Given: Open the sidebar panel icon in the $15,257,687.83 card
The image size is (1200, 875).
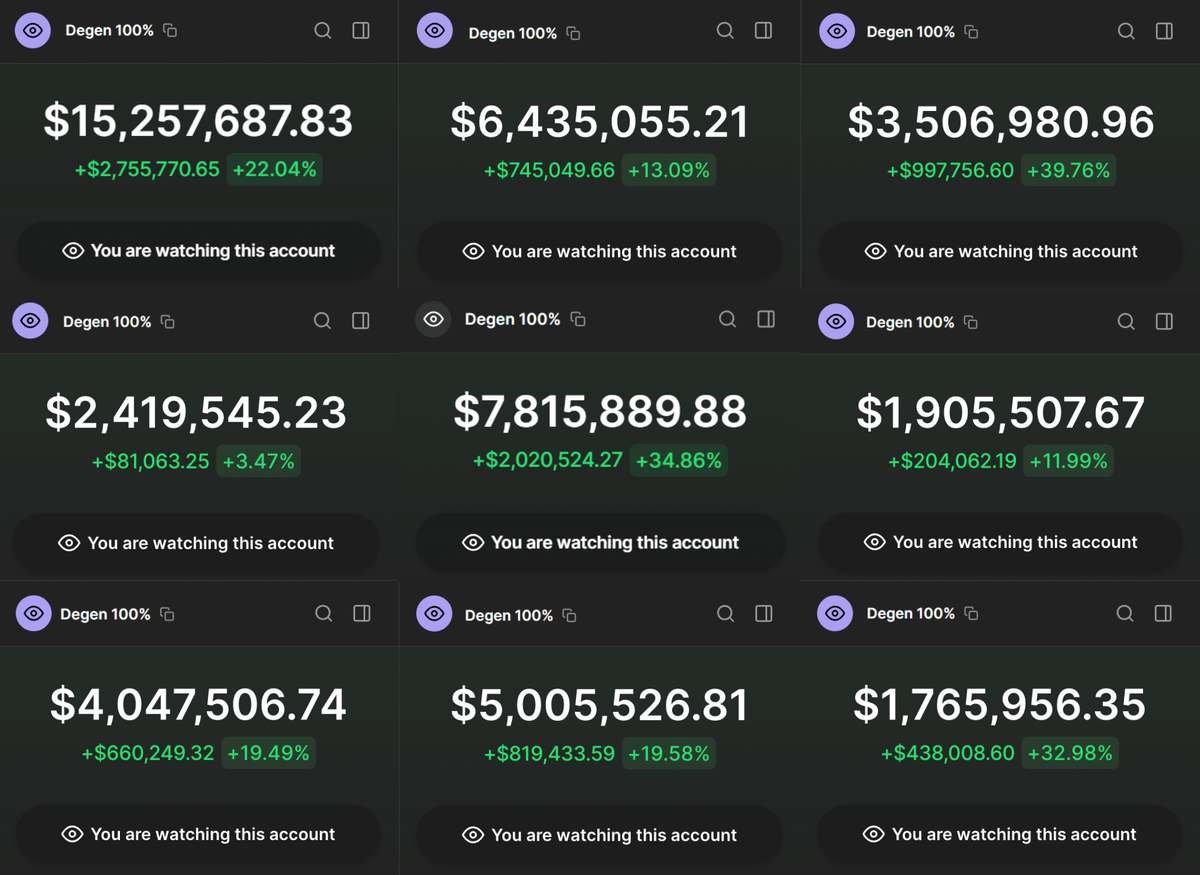Looking at the screenshot, I should point(361,31).
